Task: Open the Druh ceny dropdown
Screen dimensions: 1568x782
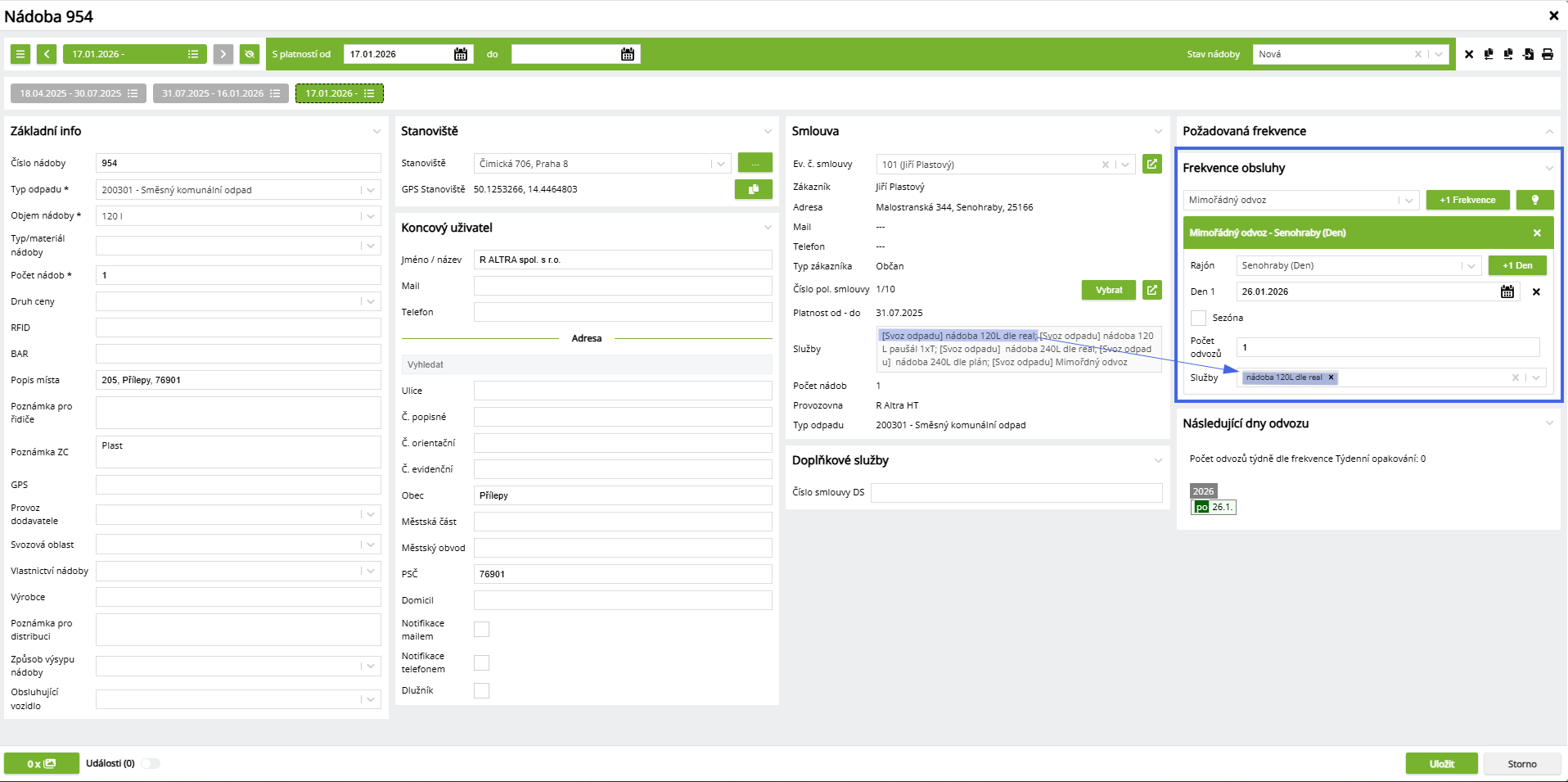Action: point(371,301)
